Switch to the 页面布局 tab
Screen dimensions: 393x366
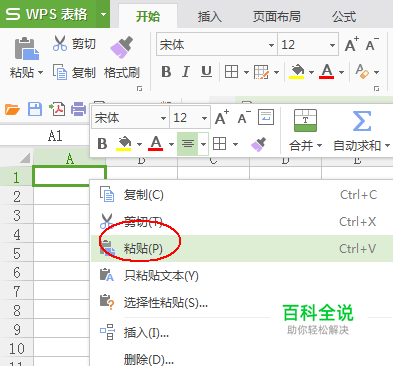[x=276, y=16]
